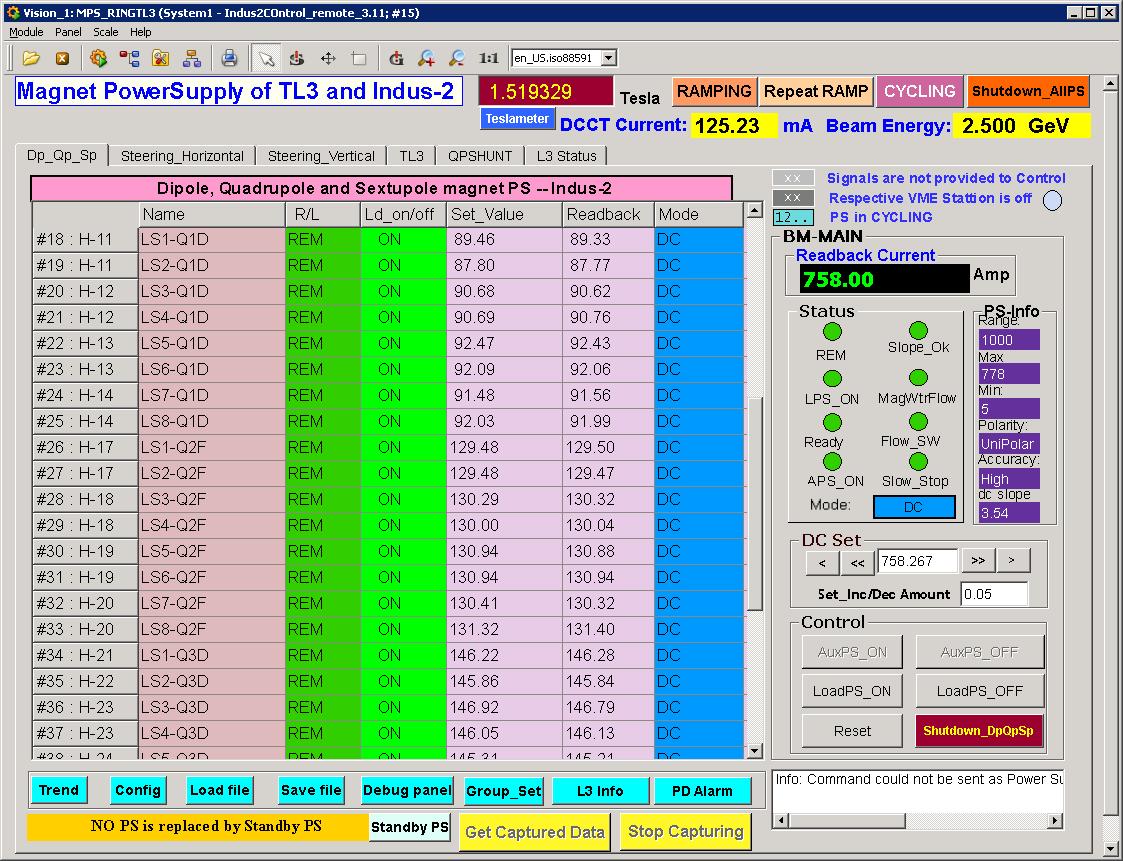The width and height of the screenshot is (1123, 861).
Task: Click the single right arrow DC Set button
Action: (1012, 561)
